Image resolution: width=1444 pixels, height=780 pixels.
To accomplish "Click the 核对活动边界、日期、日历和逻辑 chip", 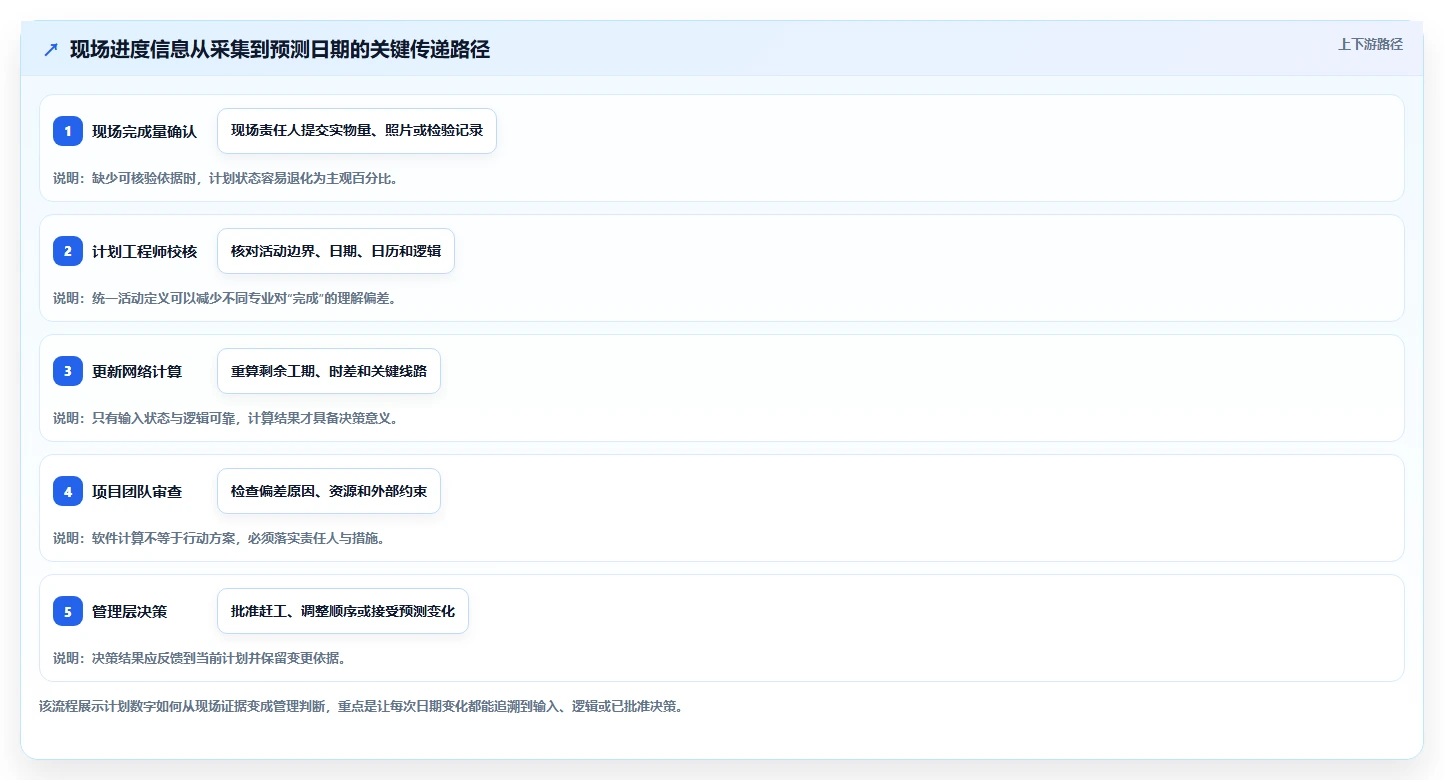I will coord(336,251).
